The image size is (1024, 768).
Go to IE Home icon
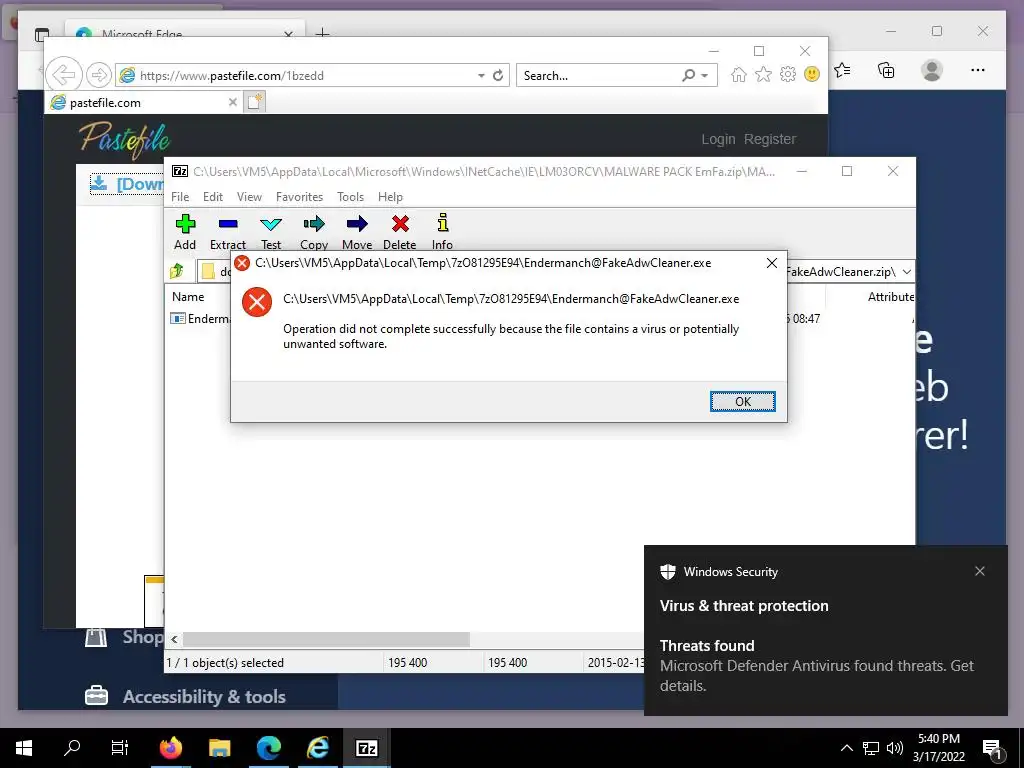point(739,74)
